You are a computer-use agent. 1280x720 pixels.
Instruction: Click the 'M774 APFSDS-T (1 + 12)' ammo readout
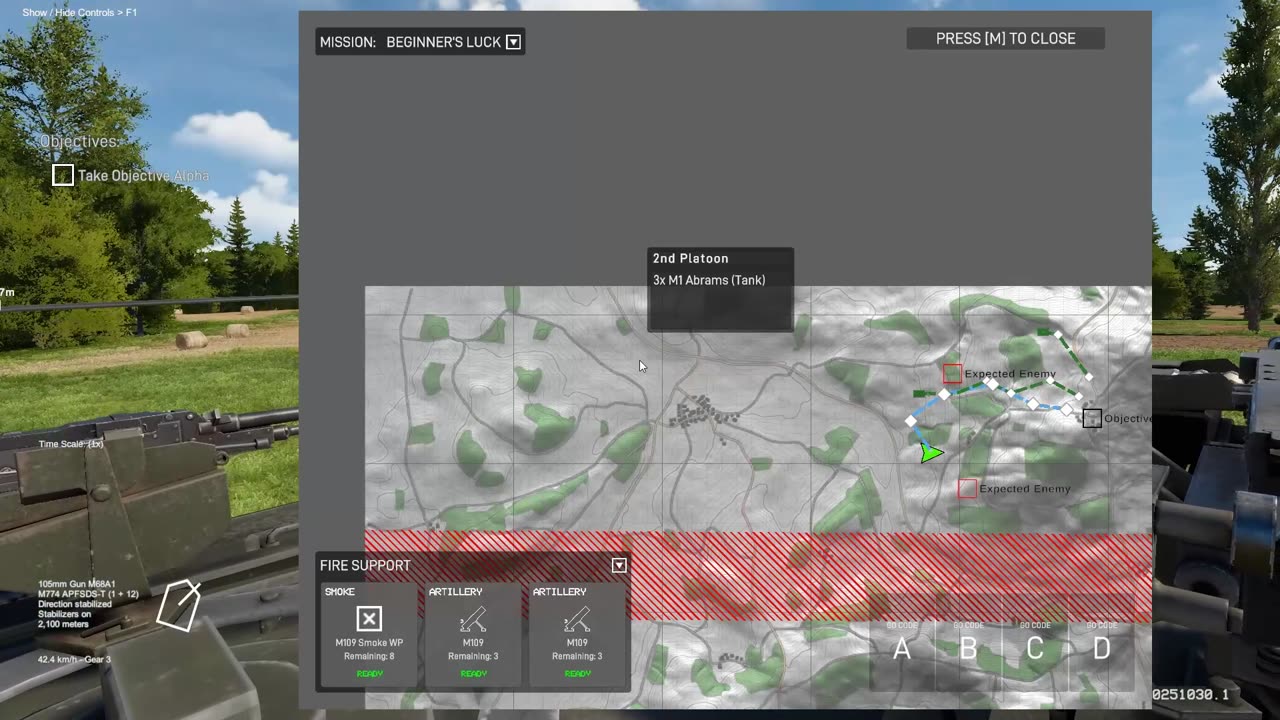tap(88, 594)
